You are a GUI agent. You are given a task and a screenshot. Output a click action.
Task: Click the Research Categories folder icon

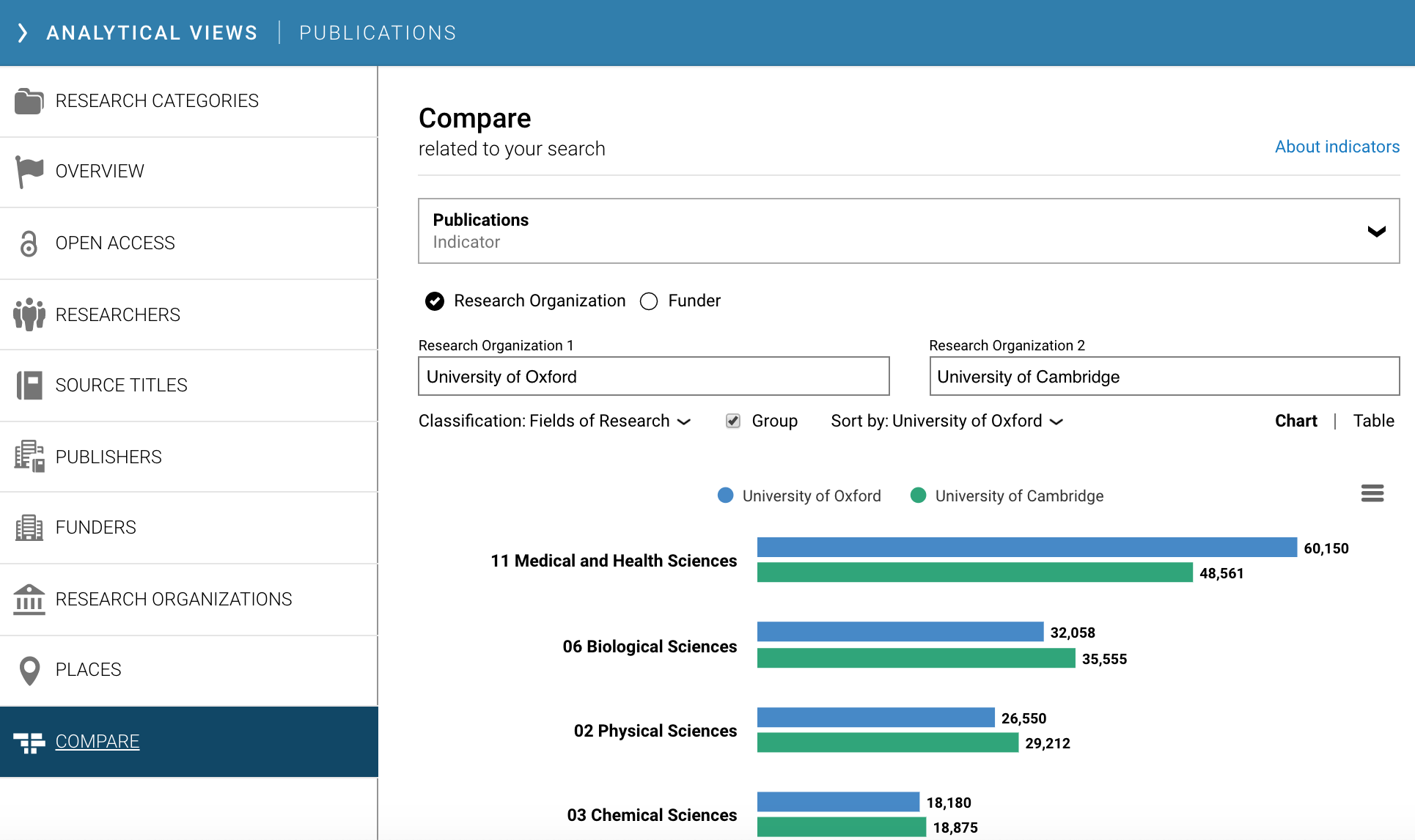tap(29, 101)
